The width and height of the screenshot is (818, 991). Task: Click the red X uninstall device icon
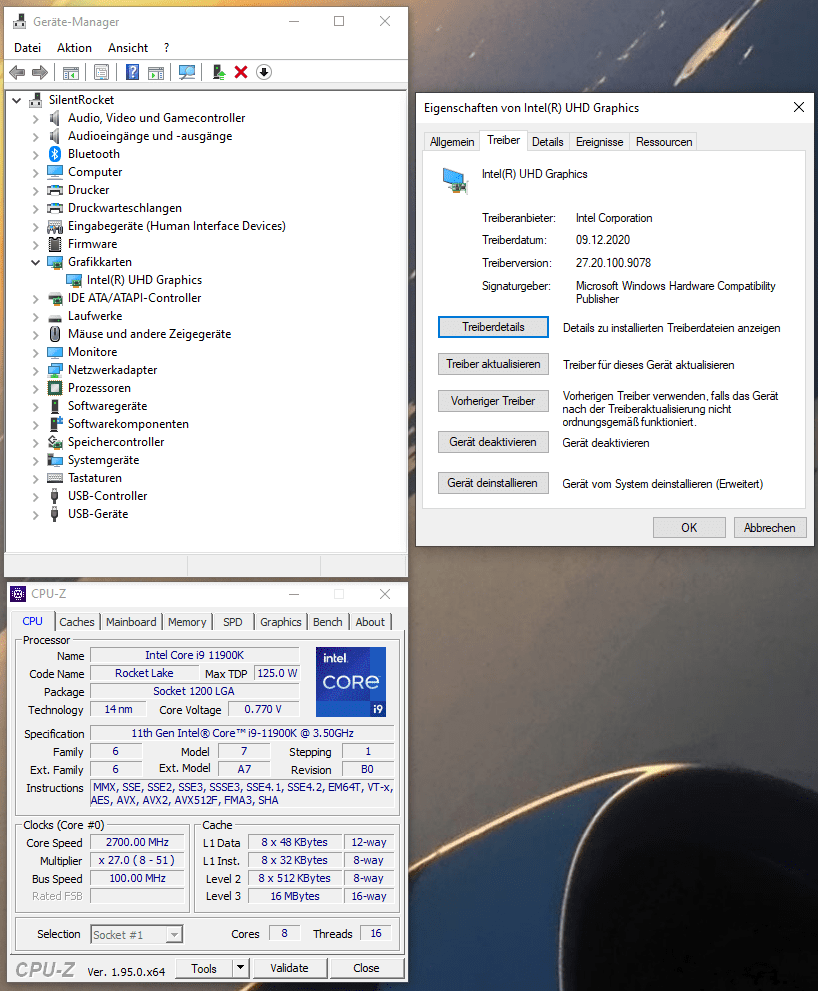[241, 72]
